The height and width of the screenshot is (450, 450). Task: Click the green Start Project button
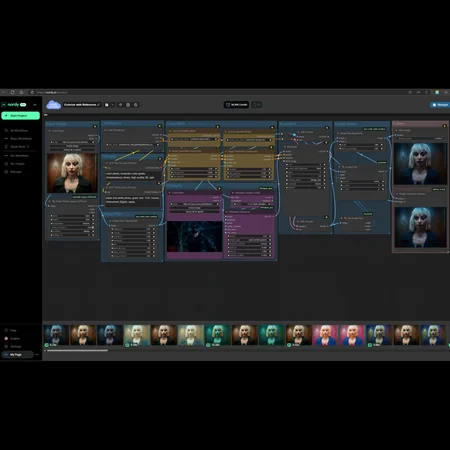(20, 116)
